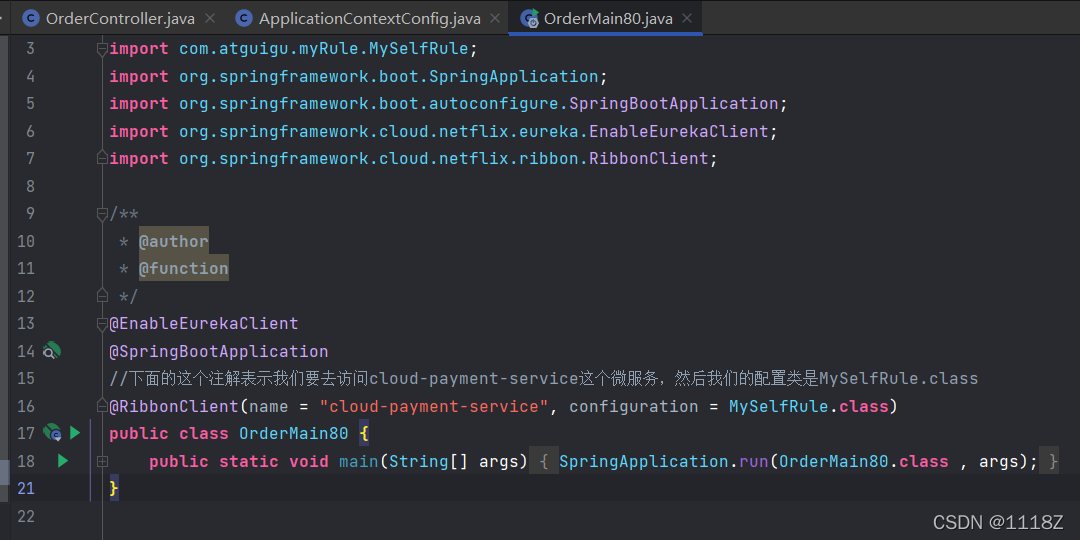The width and height of the screenshot is (1080, 540).
Task: Close the ApplicationContextConfig.java tab
Action: click(495, 19)
